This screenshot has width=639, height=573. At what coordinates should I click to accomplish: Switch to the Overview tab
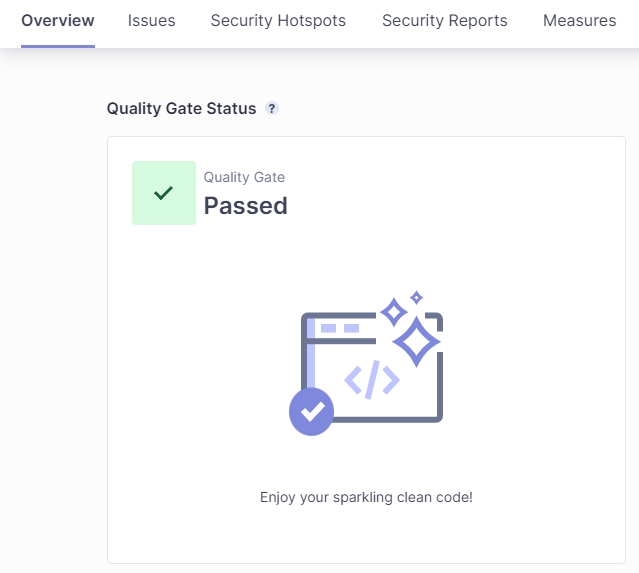coord(58,20)
